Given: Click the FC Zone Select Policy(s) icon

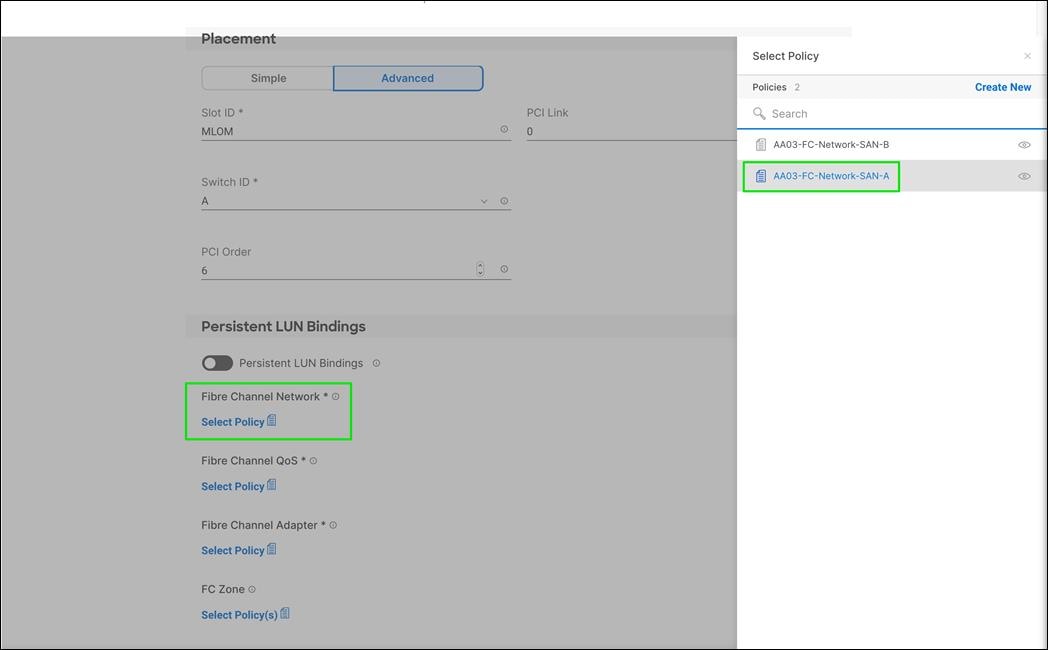Looking at the screenshot, I should coord(287,612).
